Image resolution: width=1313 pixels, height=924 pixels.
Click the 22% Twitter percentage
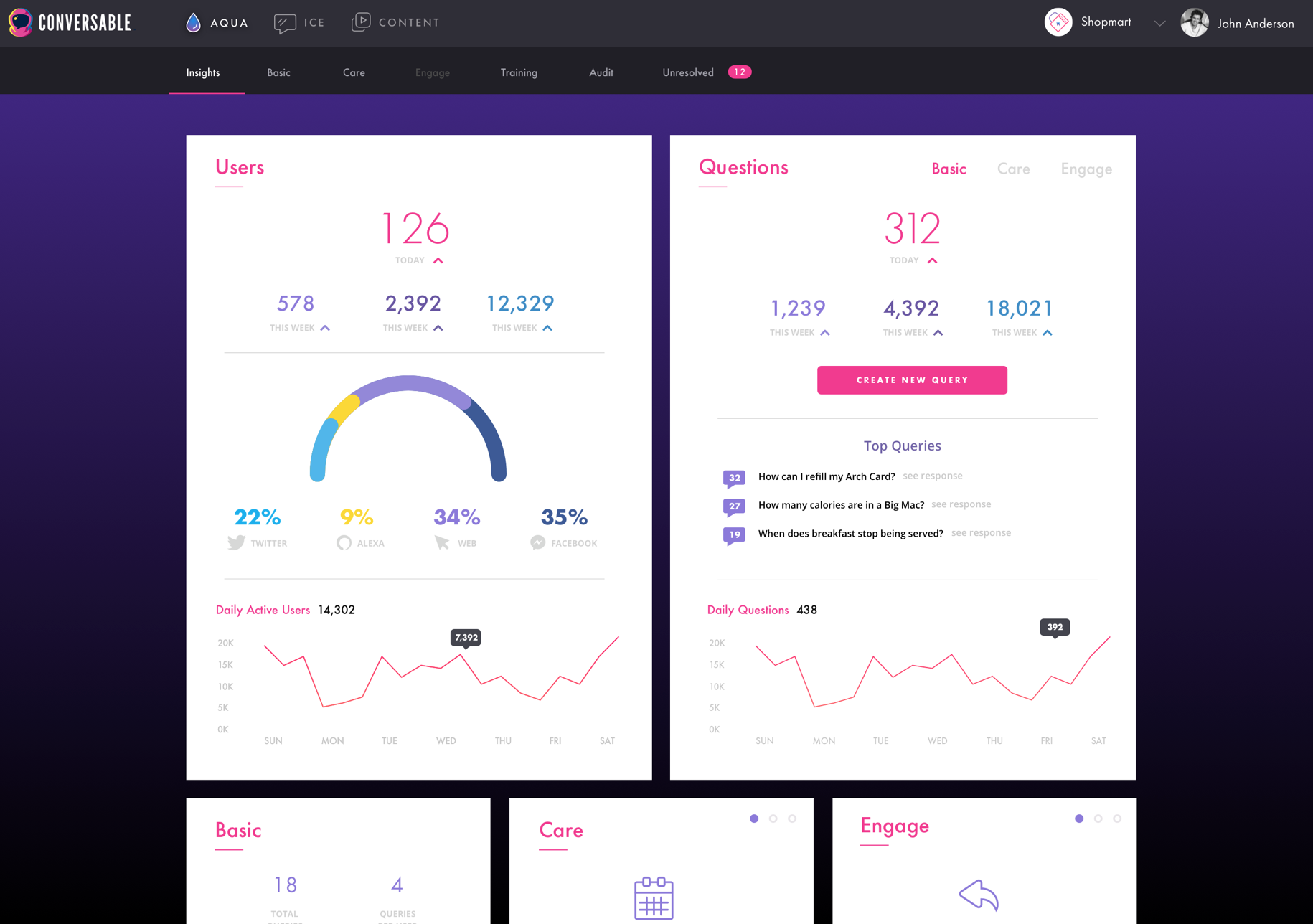[x=257, y=517]
